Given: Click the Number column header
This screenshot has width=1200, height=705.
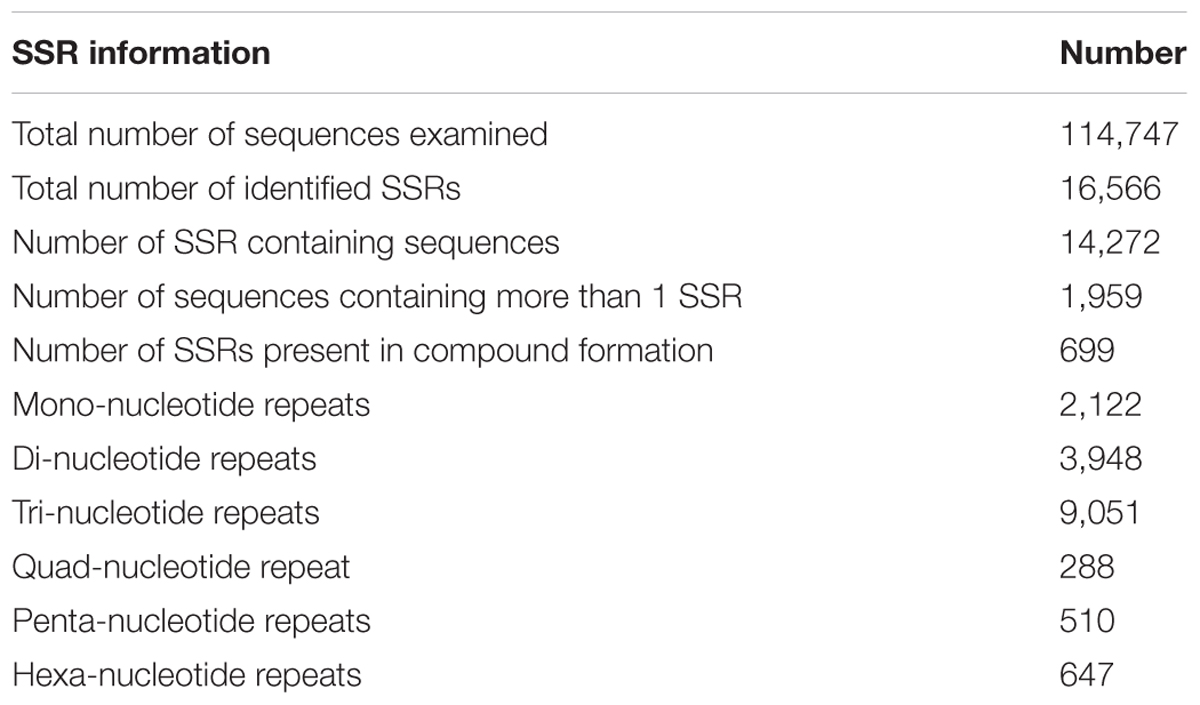Looking at the screenshot, I should pos(1123,52).
